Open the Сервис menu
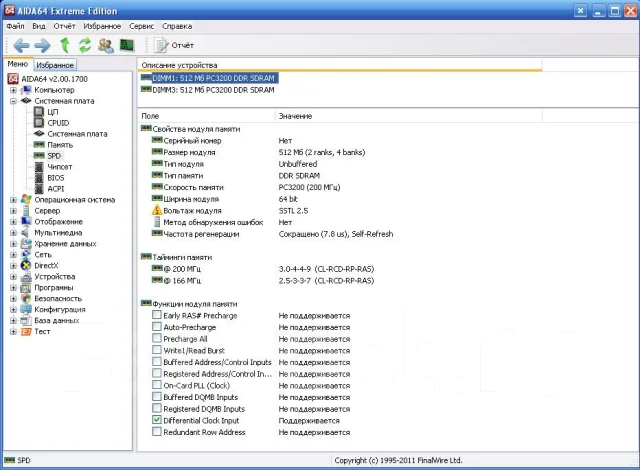 pos(141,26)
